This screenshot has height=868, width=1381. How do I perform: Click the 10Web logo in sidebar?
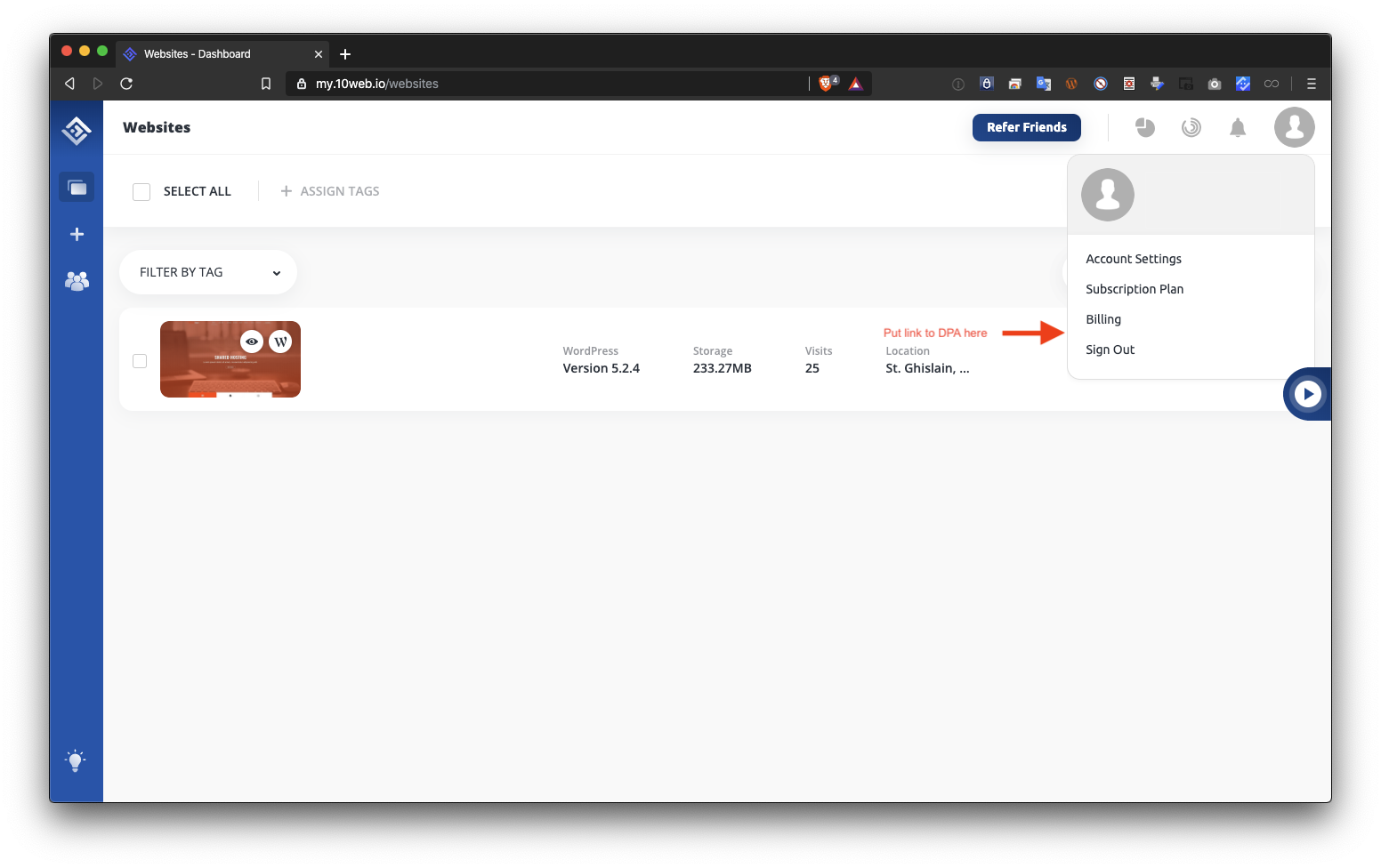(x=77, y=131)
